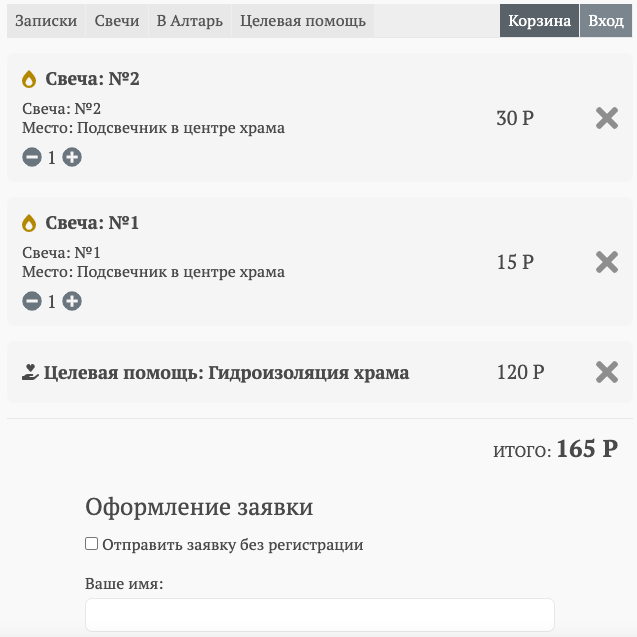Decrease quantity of Свеча №2
637x637 pixels.
32,157
